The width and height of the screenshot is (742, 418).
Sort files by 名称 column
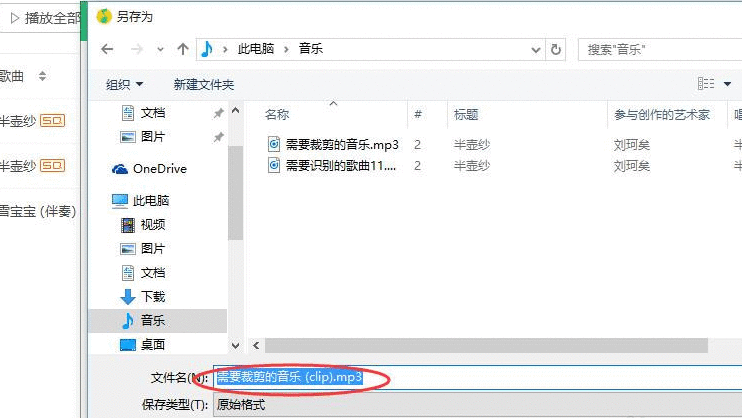tap(277, 115)
